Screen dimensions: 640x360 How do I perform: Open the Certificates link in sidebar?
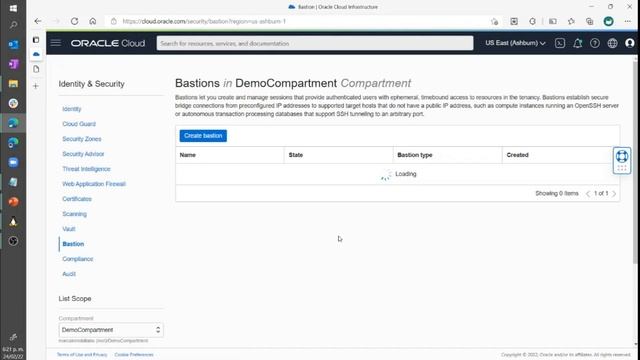(x=77, y=199)
